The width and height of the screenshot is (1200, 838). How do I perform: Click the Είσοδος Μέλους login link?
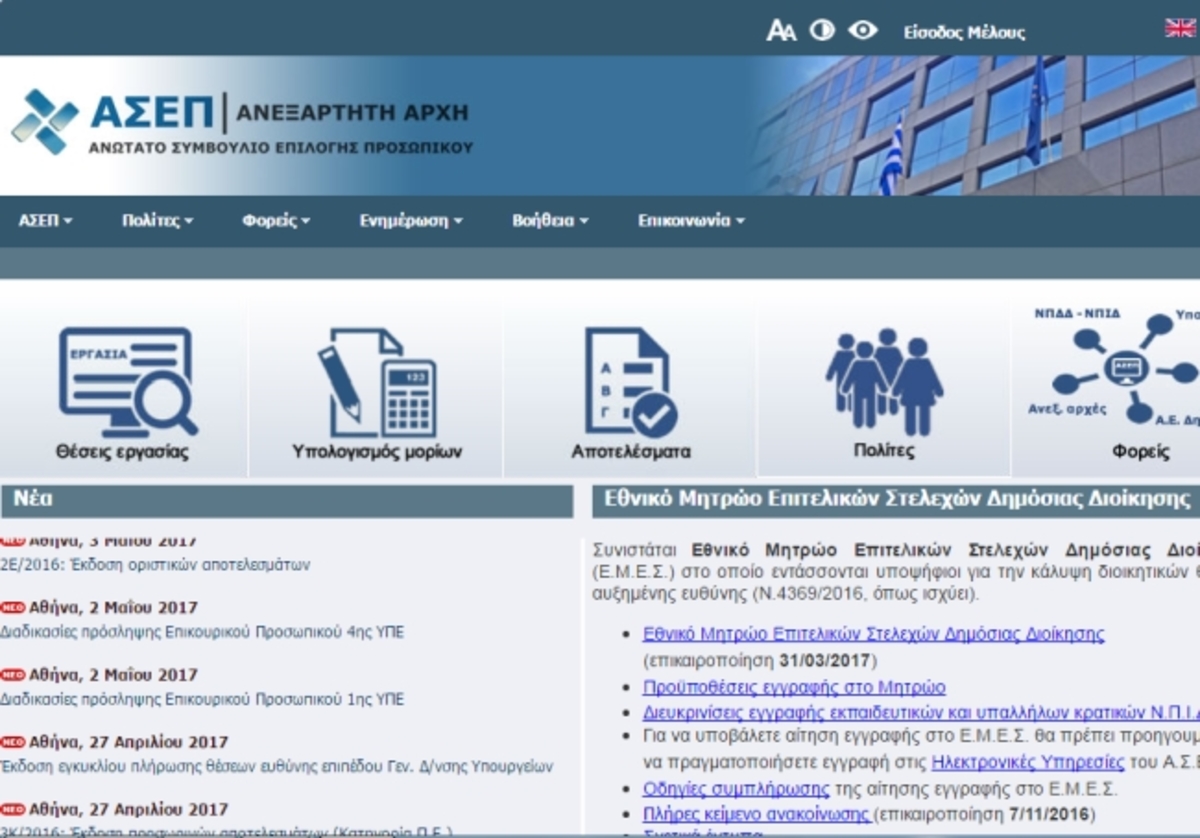(x=964, y=32)
